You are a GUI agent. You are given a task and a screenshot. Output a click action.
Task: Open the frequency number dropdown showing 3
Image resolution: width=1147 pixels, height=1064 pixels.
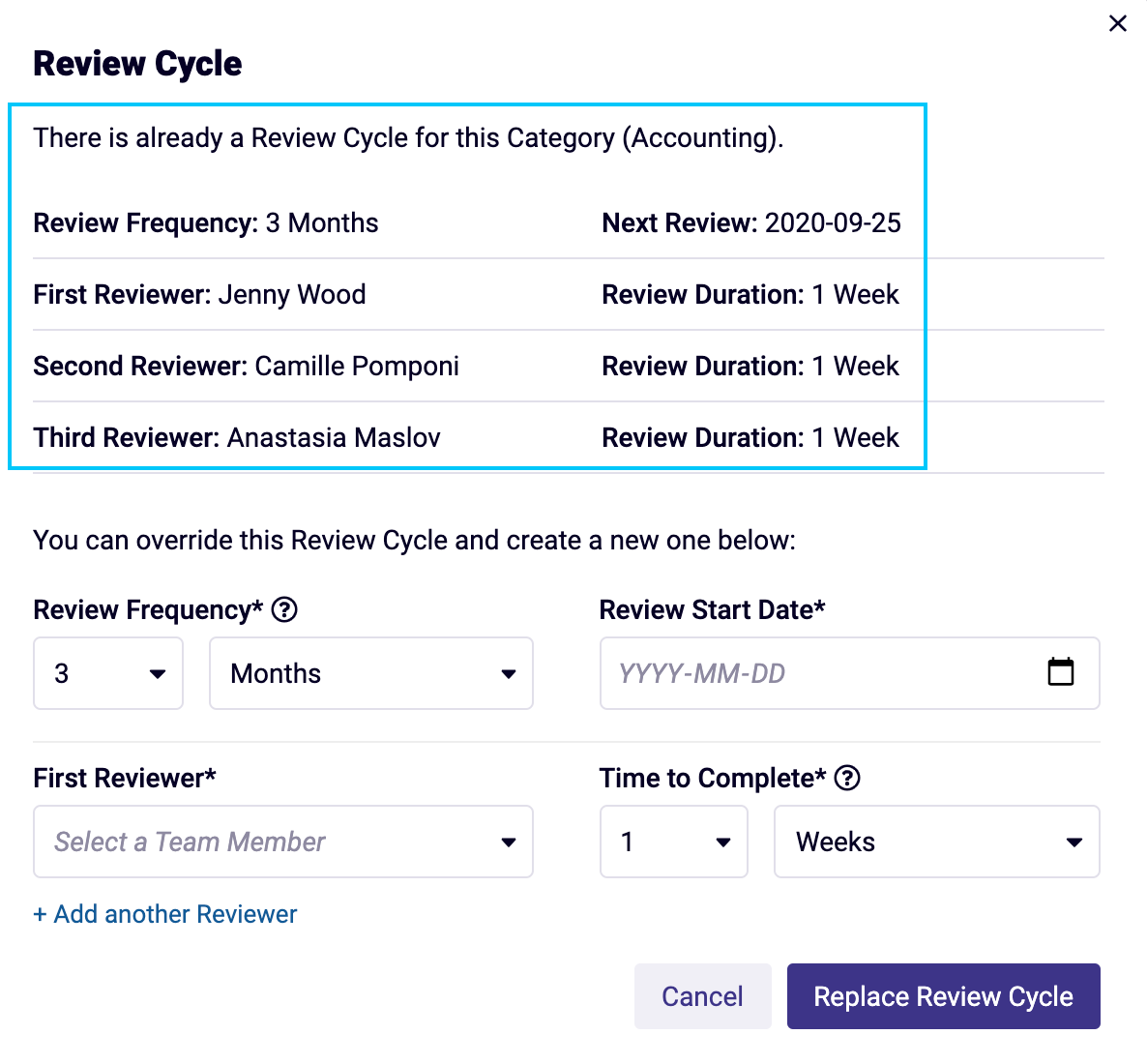108,673
